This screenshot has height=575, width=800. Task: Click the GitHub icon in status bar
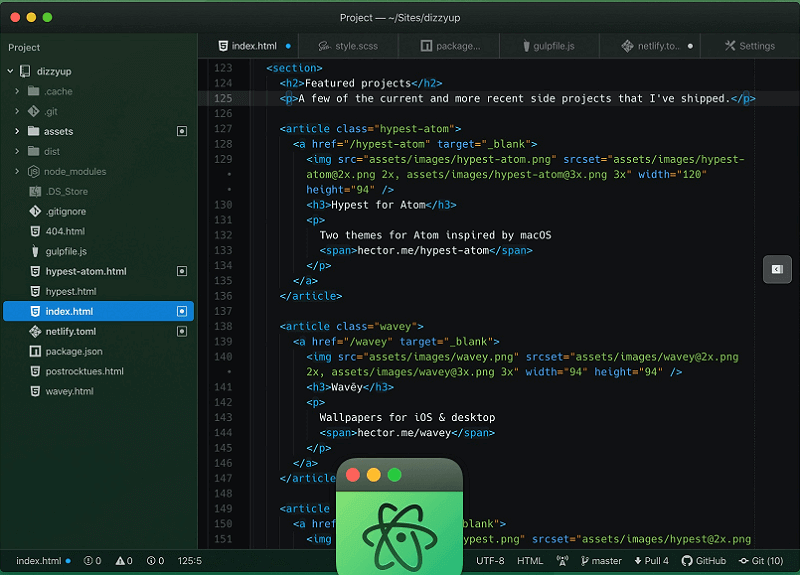(687, 561)
